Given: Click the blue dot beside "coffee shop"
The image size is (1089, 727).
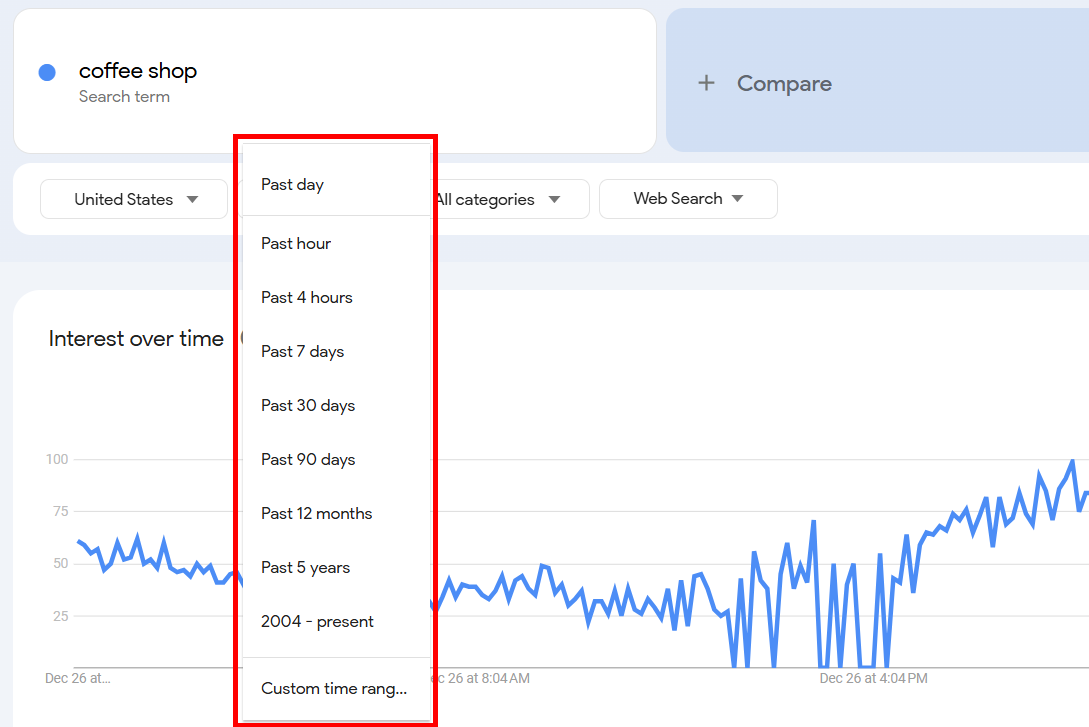Looking at the screenshot, I should pyautogui.click(x=45, y=71).
